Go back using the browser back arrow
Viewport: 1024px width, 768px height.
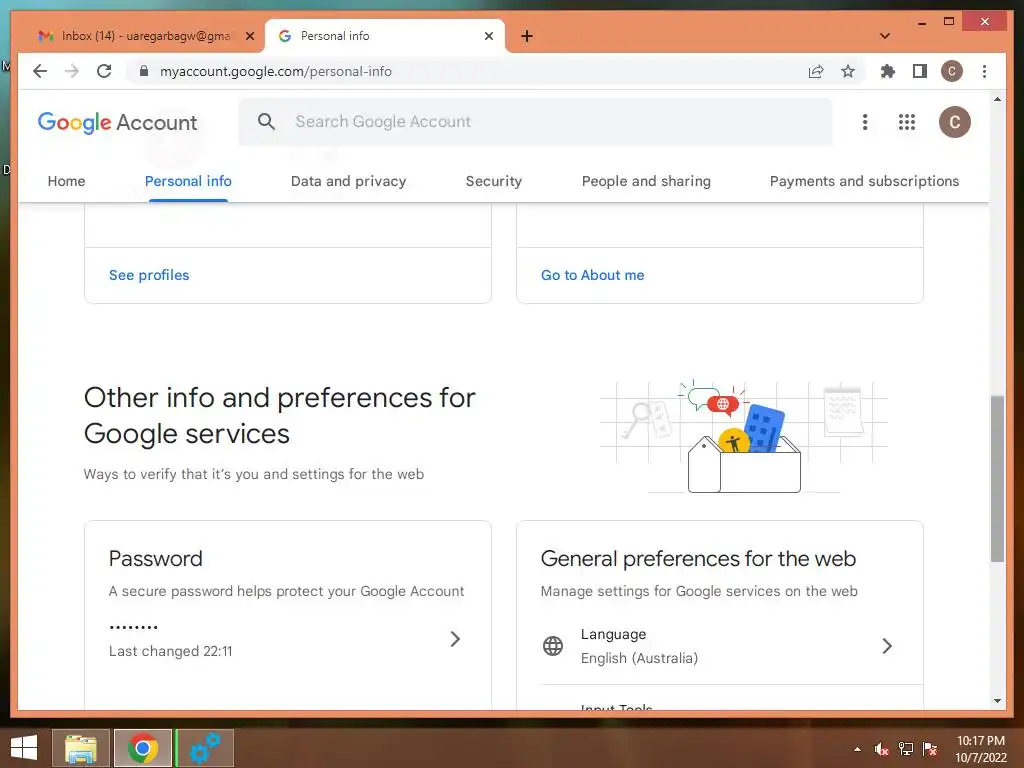[x=40, y=71]
